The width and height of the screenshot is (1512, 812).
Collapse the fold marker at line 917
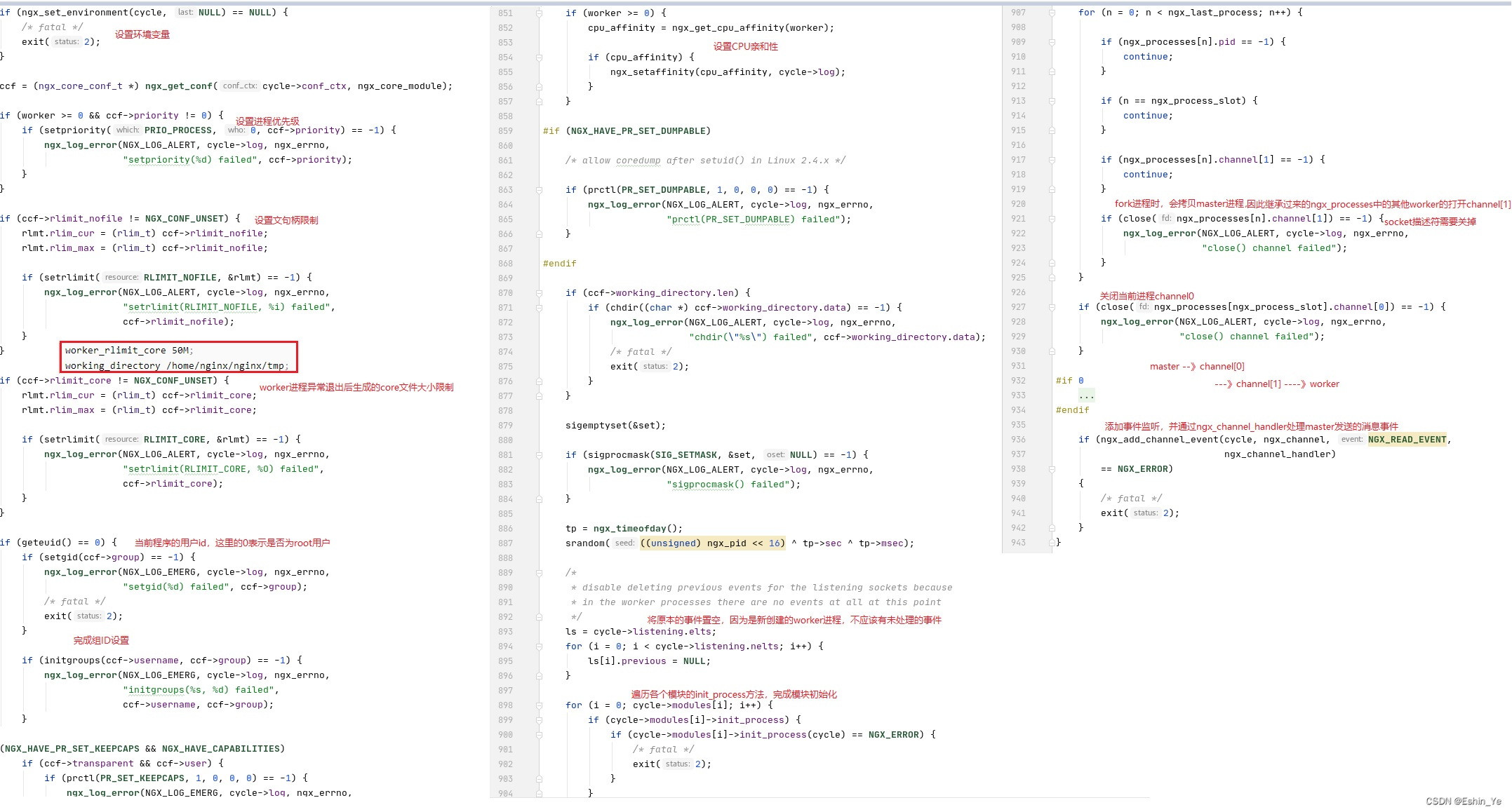click(1052, 160)
